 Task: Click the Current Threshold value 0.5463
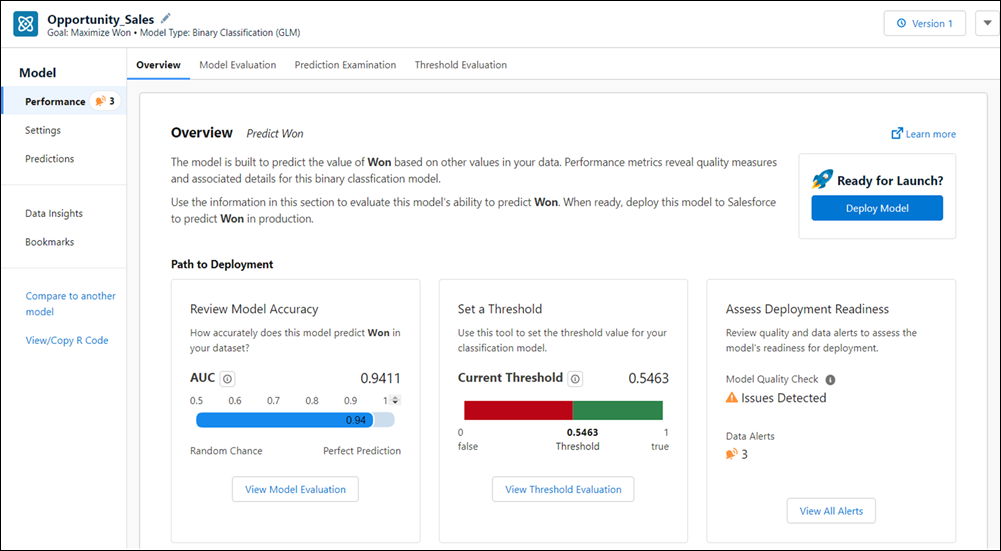point(649,378)
